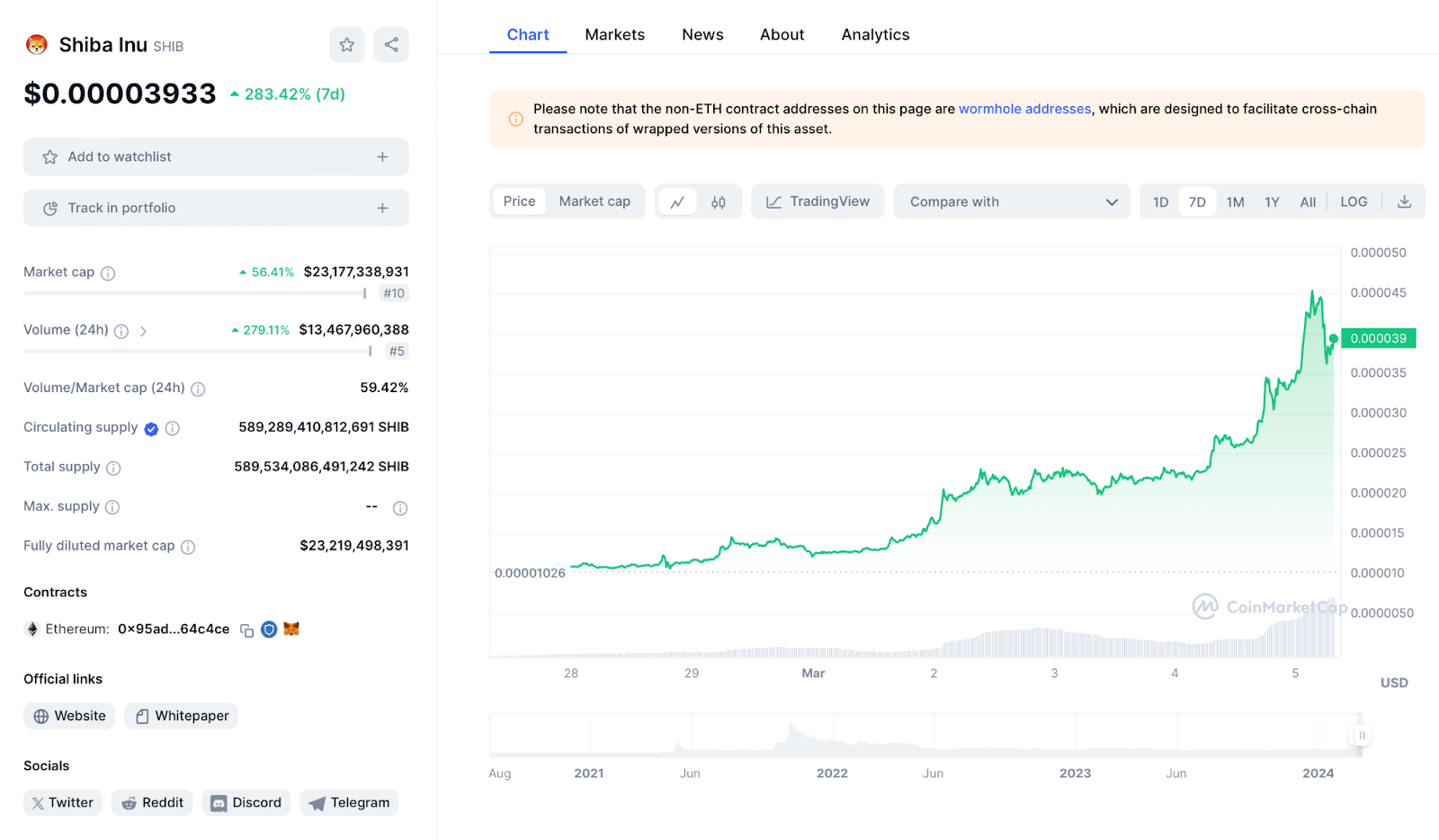Viewport: 1439px width, 840px height.
Task: Toggle LOG scale on chart
Action: (1354, 201)
